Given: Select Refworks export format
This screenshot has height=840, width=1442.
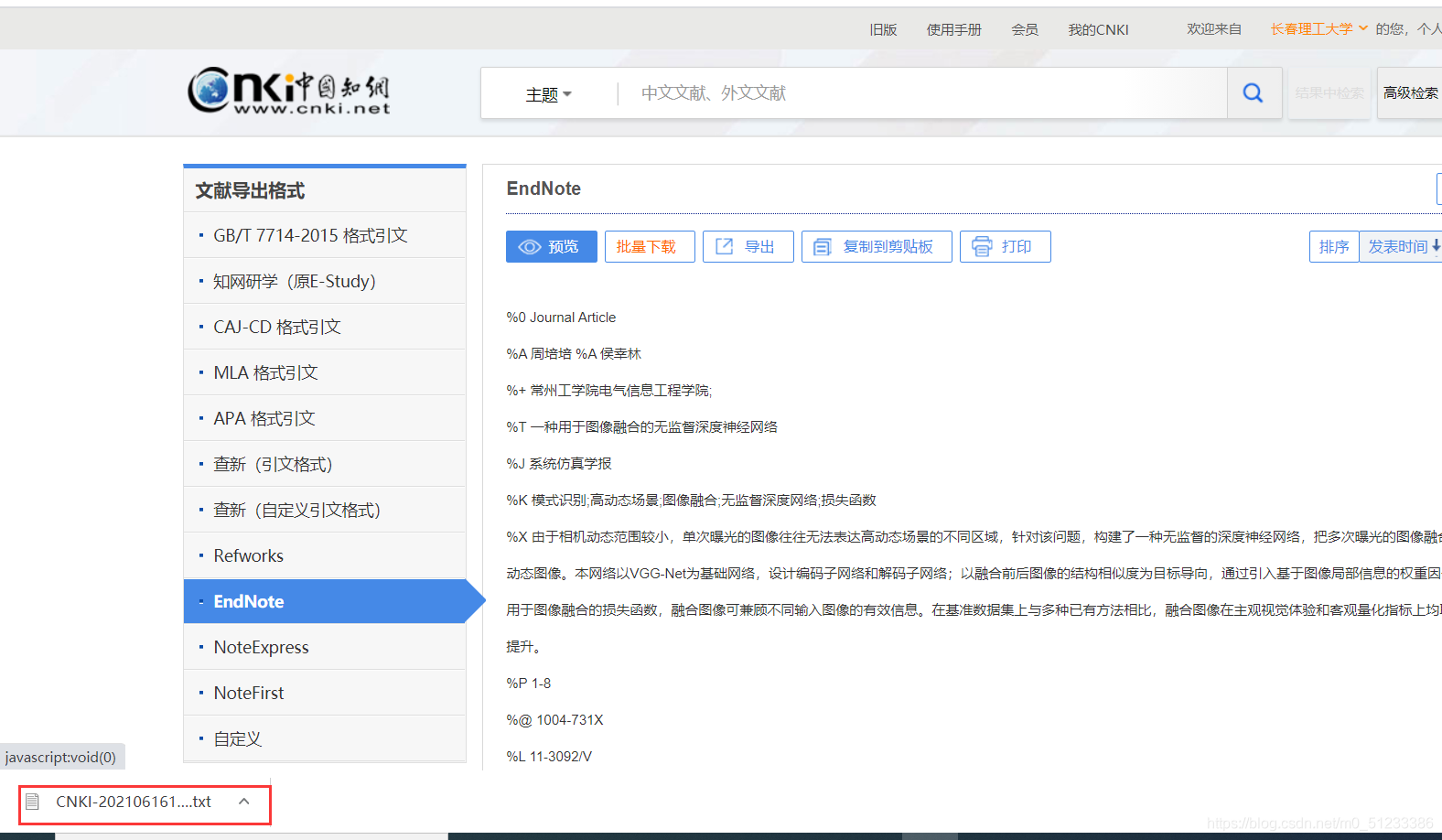Looking at the screenshot, I should (x=325, y=555).
